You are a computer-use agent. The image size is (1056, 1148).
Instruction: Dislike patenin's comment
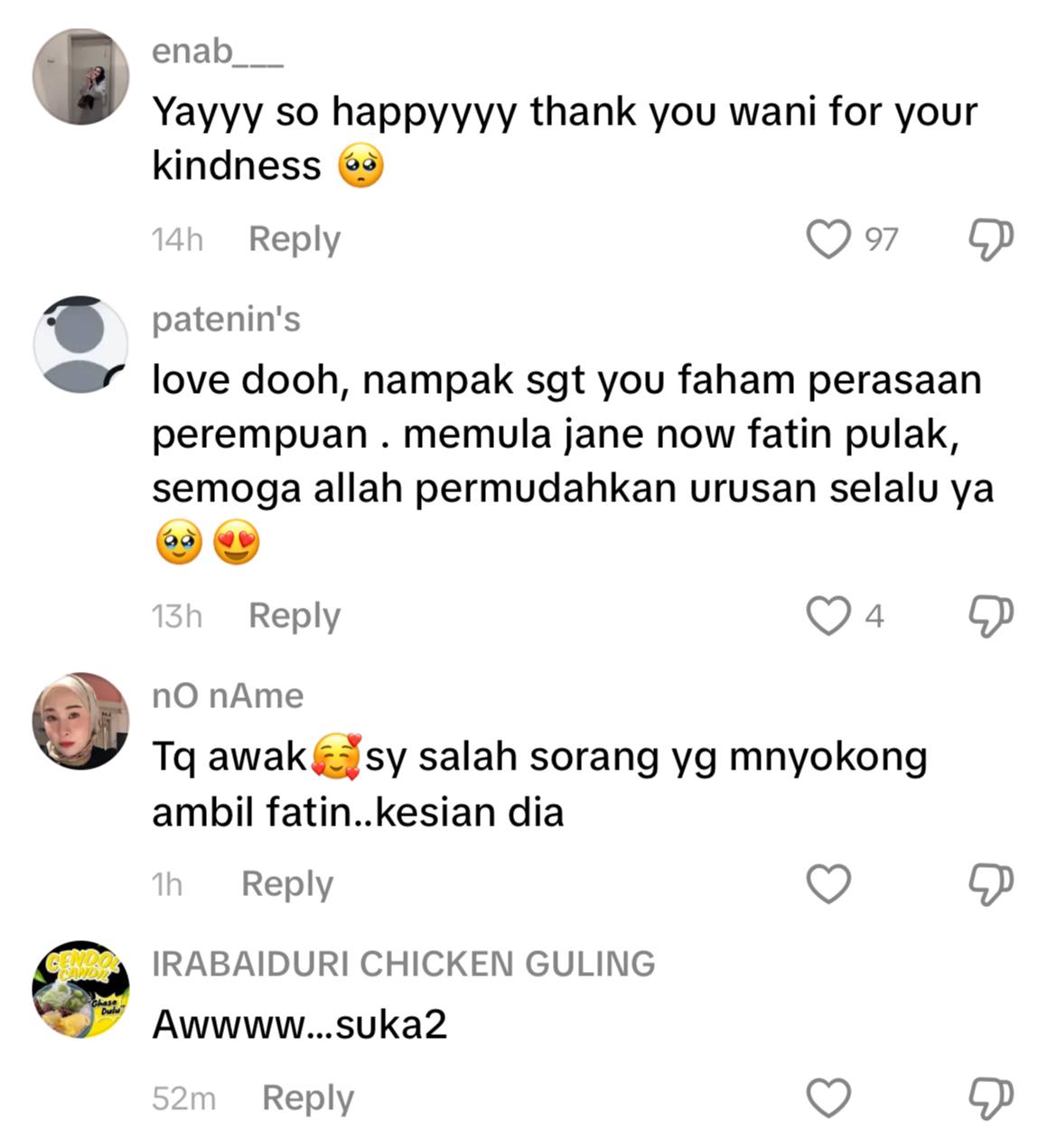(991, 616)
